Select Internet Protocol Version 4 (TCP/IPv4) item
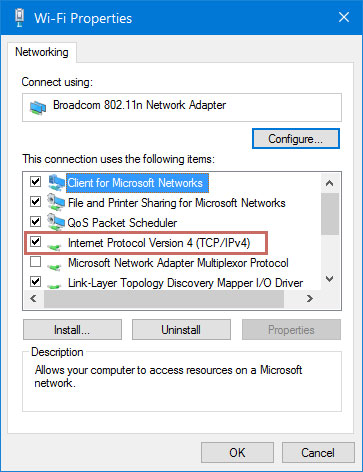This screenshot has height=472, width=363. click(x=159, y=243)
